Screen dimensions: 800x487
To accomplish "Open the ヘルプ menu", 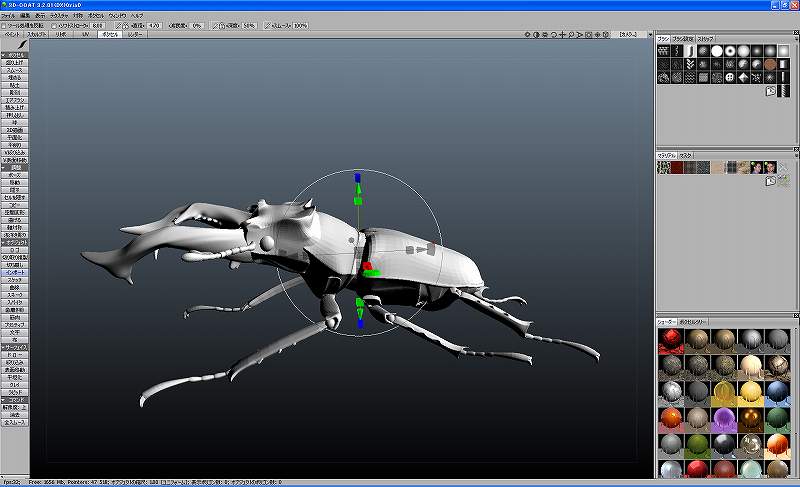I will coord(137,16).
